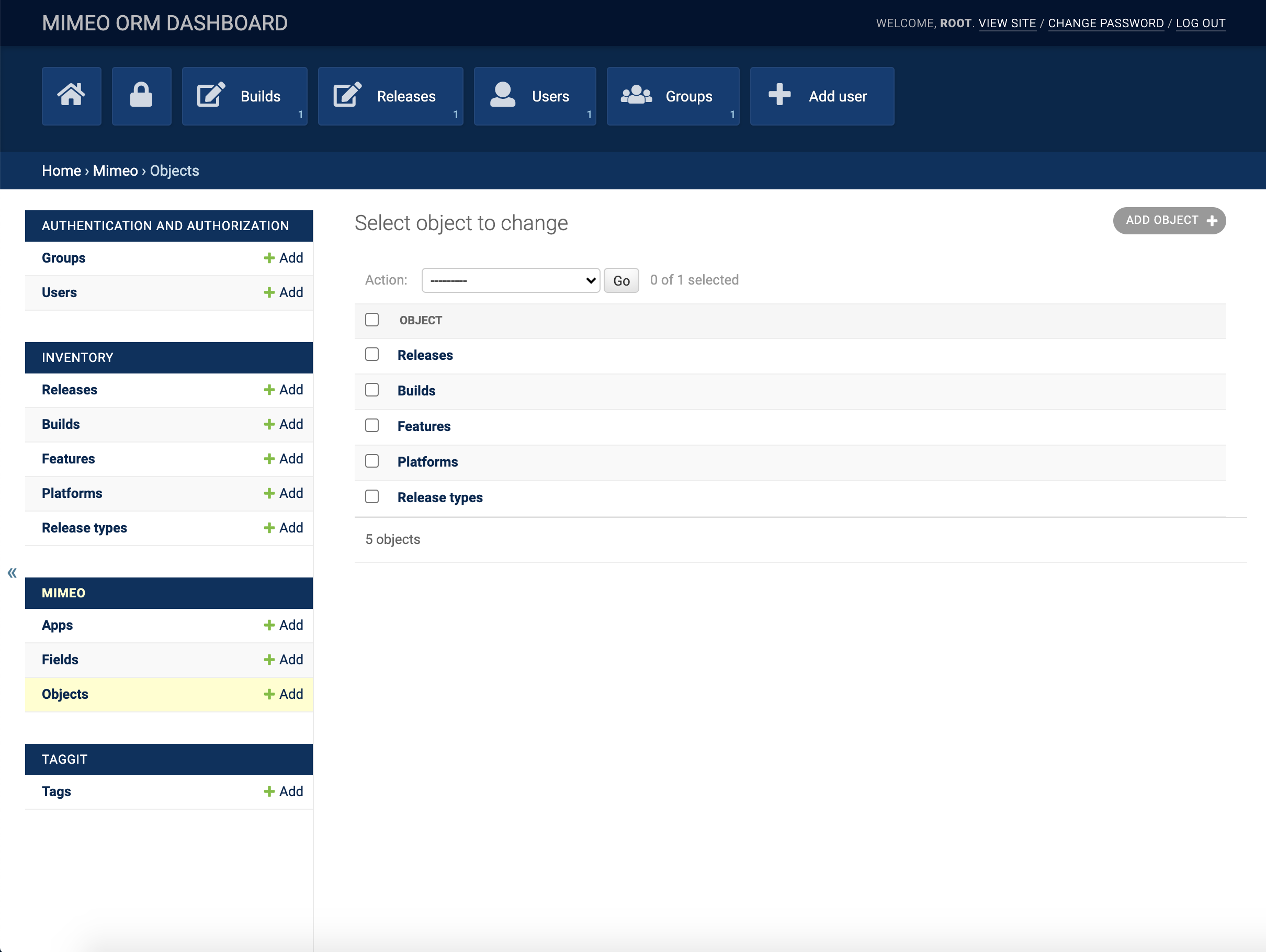Open the Builds toolbar shortcut

[x=244, y=96]
